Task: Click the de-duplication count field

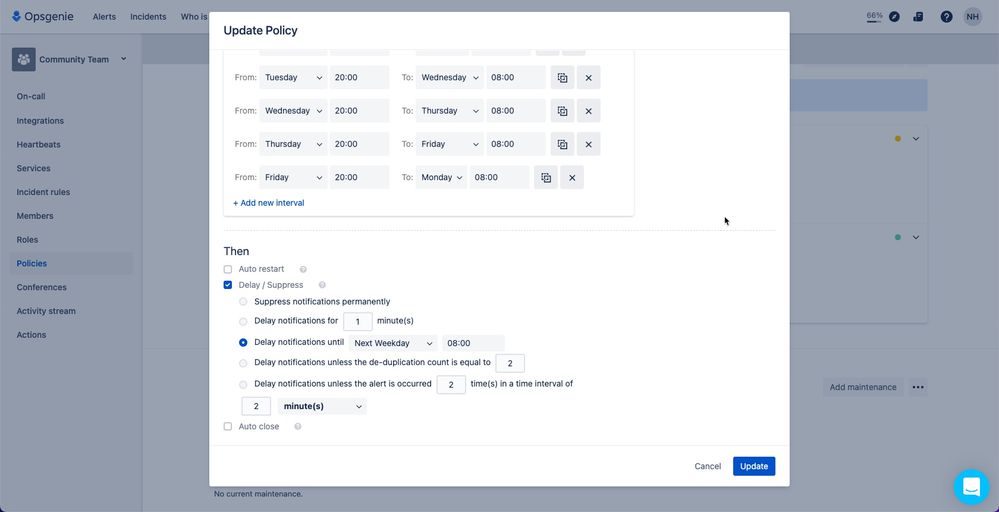Action: point(510,364)
